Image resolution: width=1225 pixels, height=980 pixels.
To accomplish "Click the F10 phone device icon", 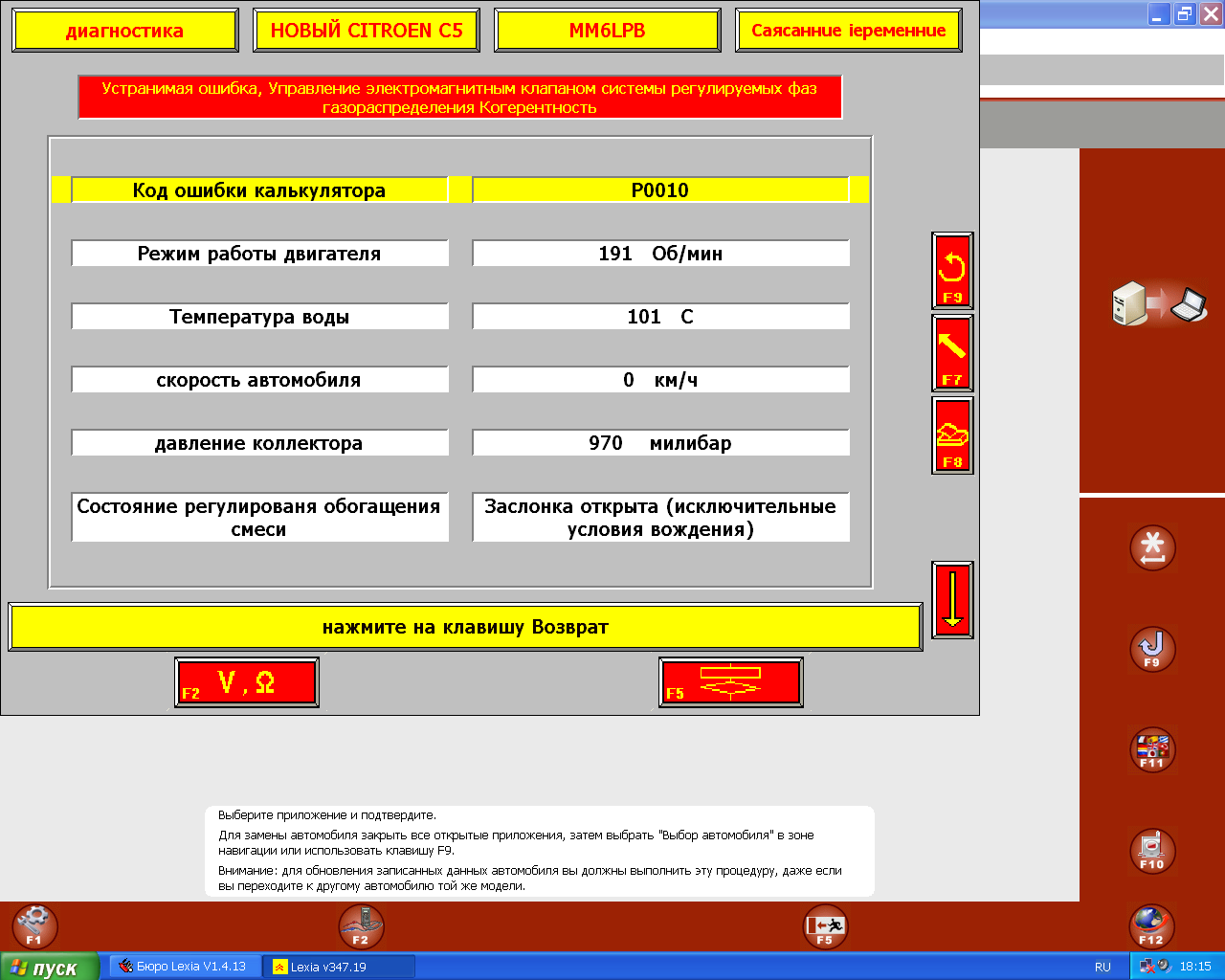I will 1152,850.
